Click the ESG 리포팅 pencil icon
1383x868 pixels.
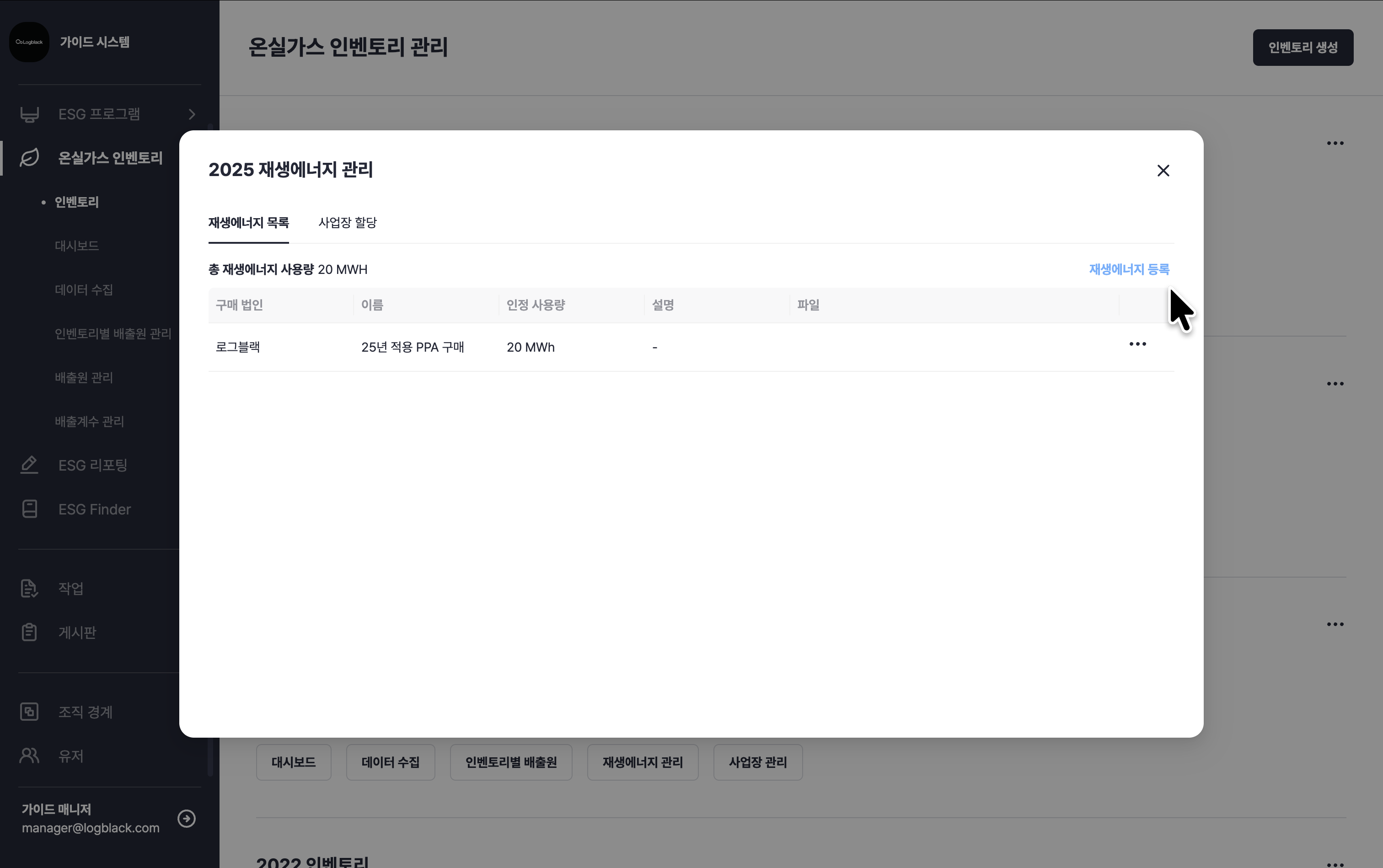[29, 465]
